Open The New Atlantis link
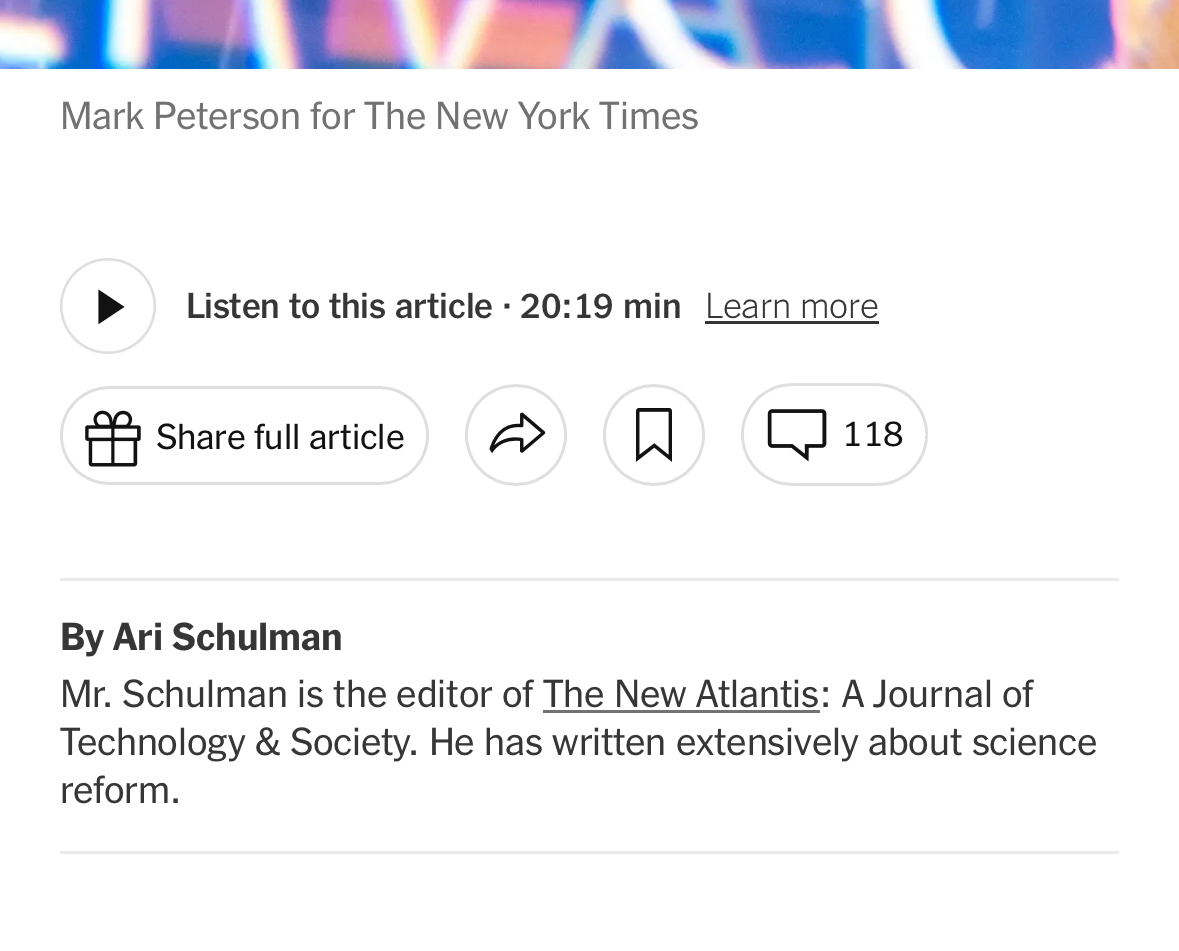This screenshot has width=1179, height=951. [x=680, y=694]
